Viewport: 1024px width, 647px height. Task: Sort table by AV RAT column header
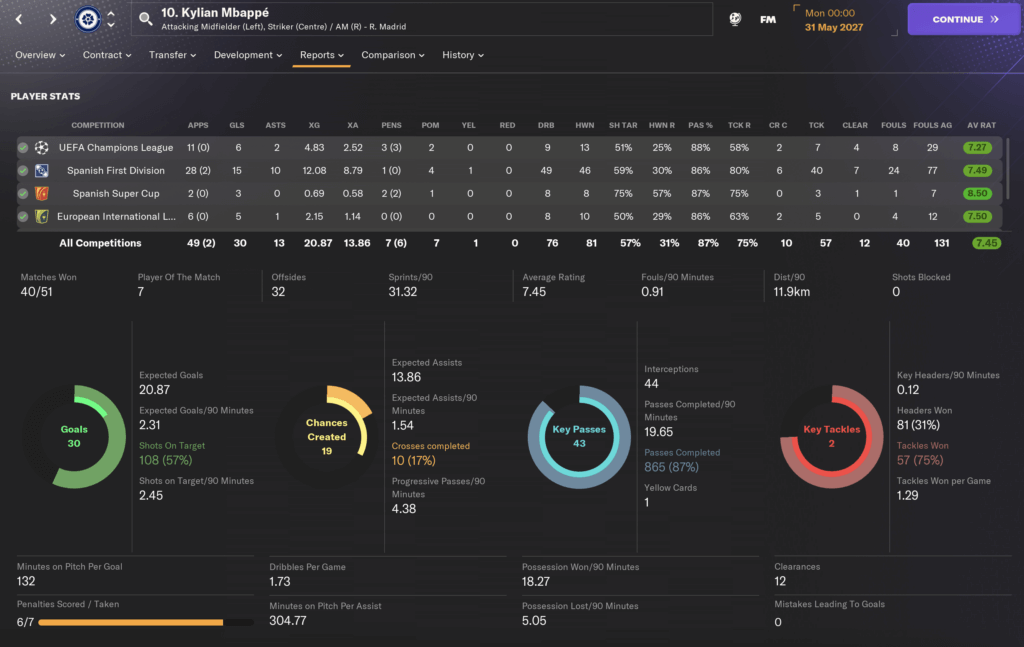[x=981, y=125]
